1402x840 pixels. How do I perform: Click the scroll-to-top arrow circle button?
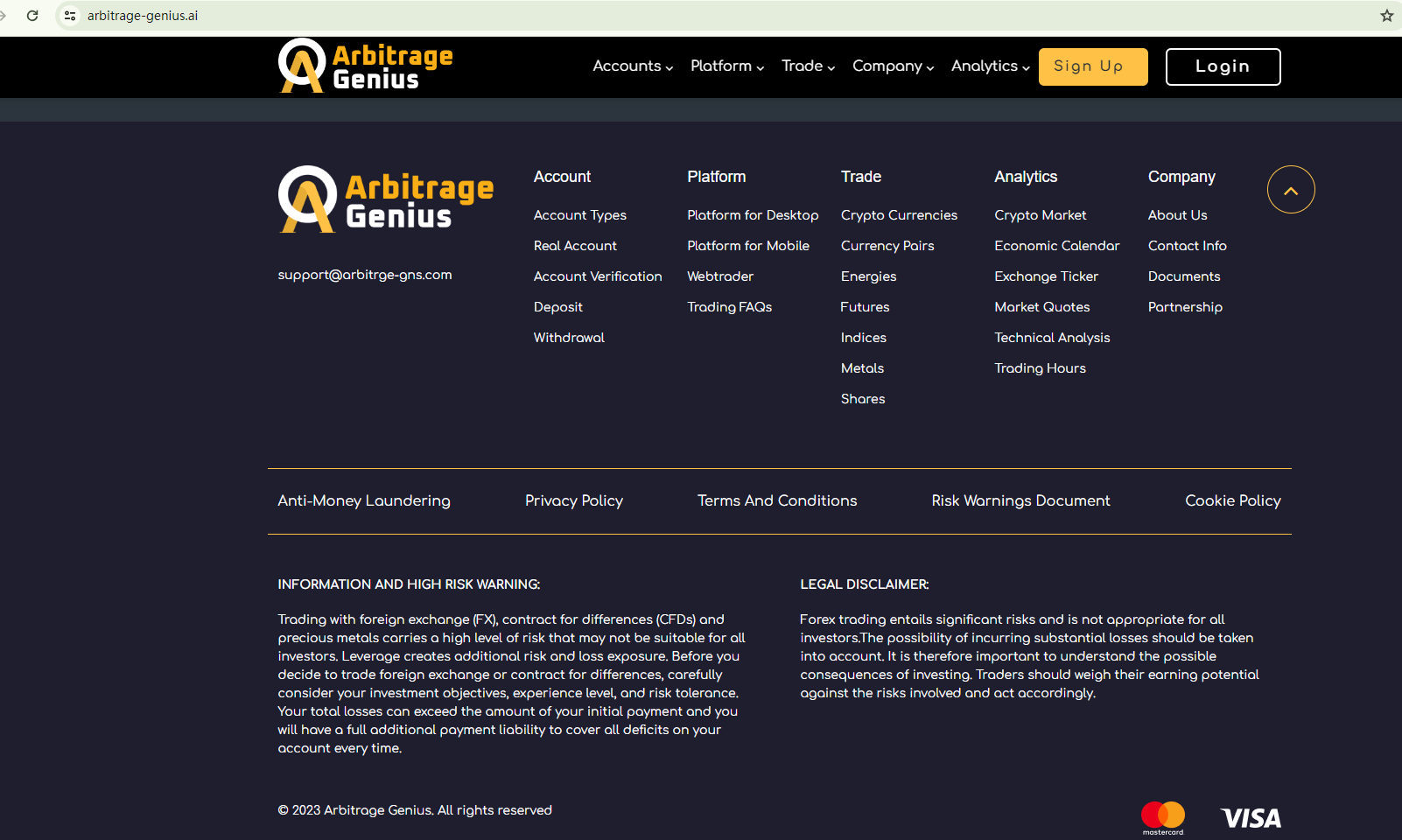pyautogui.click(x=1291, y=190)
